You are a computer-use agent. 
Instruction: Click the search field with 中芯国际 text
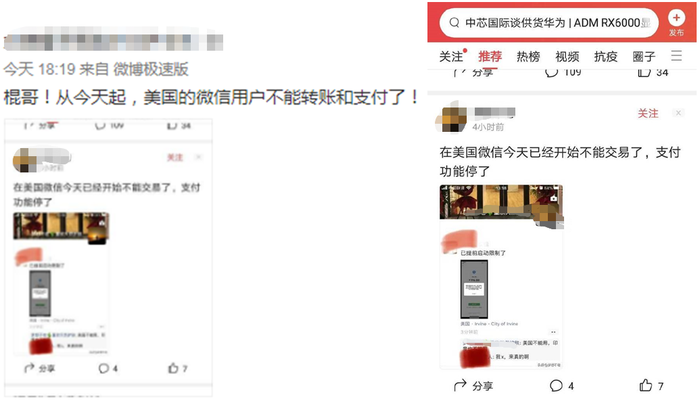549,23
